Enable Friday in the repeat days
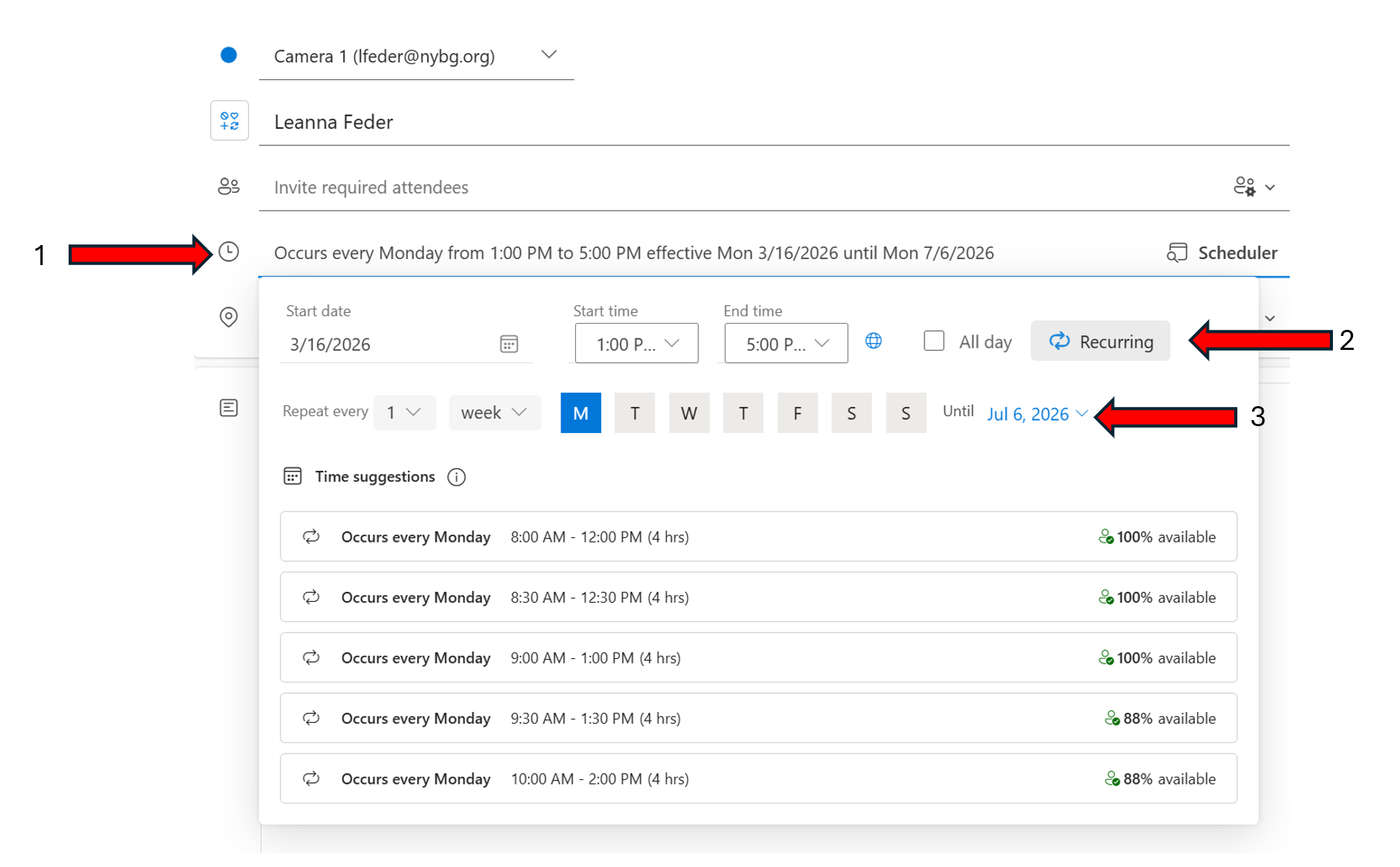The height and width of the screenshot is (867, 1400). [x=797, y=413]
